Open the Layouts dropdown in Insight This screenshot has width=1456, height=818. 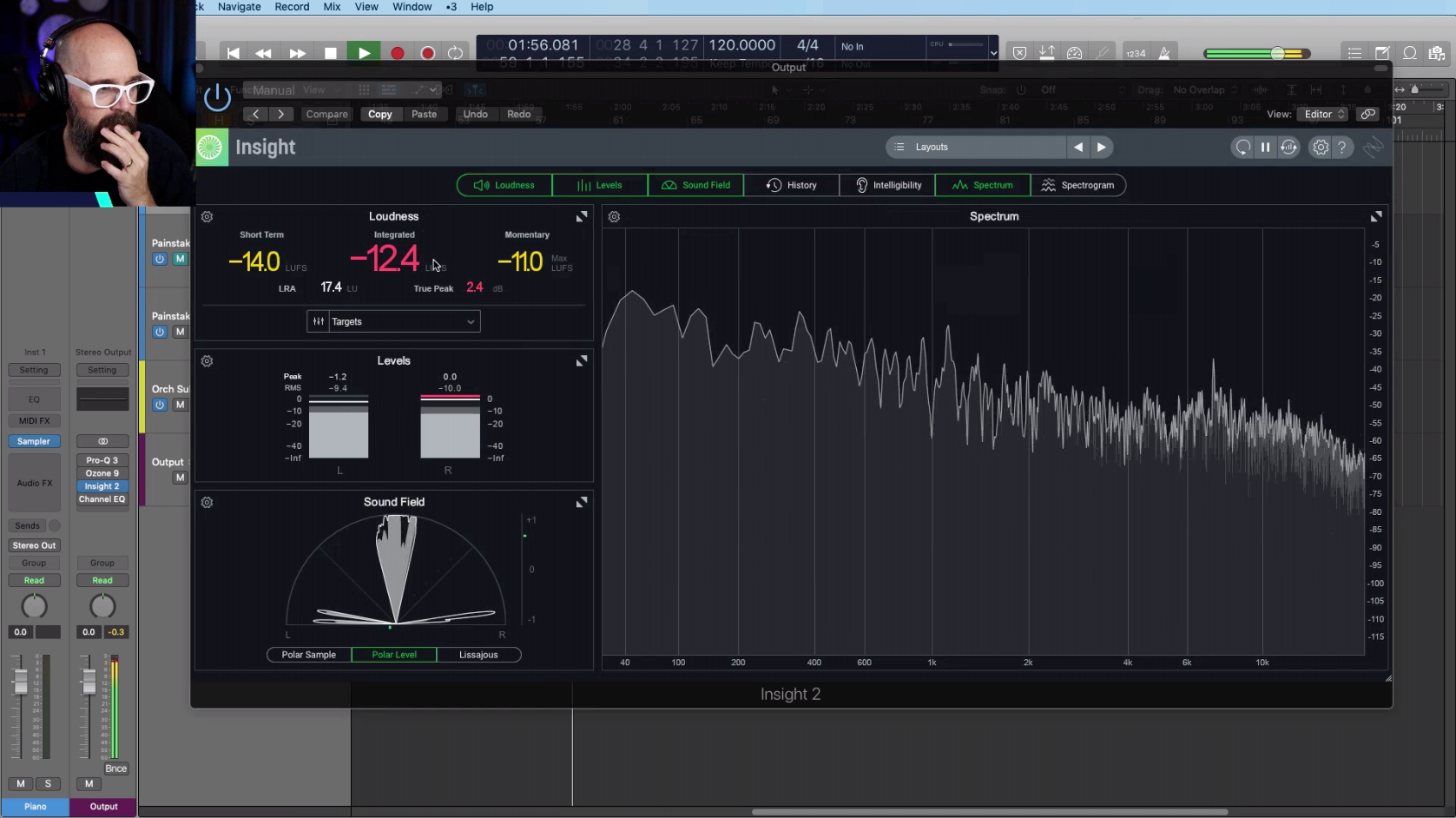(976, 147)
